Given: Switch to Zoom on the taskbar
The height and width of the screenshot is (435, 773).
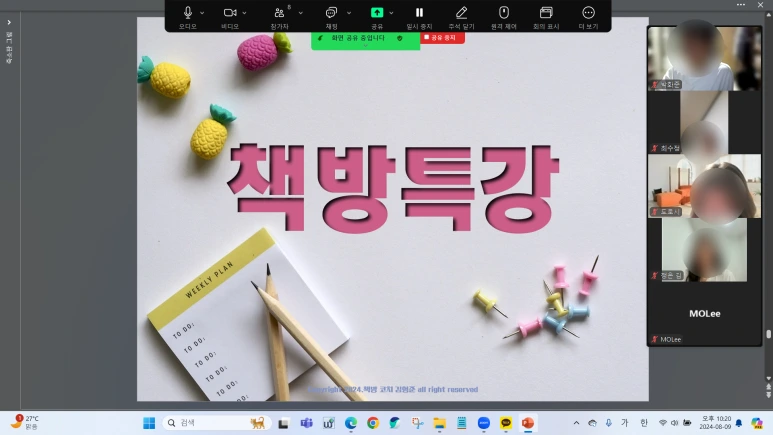Looking at the screenshot, I should [484, 423].
